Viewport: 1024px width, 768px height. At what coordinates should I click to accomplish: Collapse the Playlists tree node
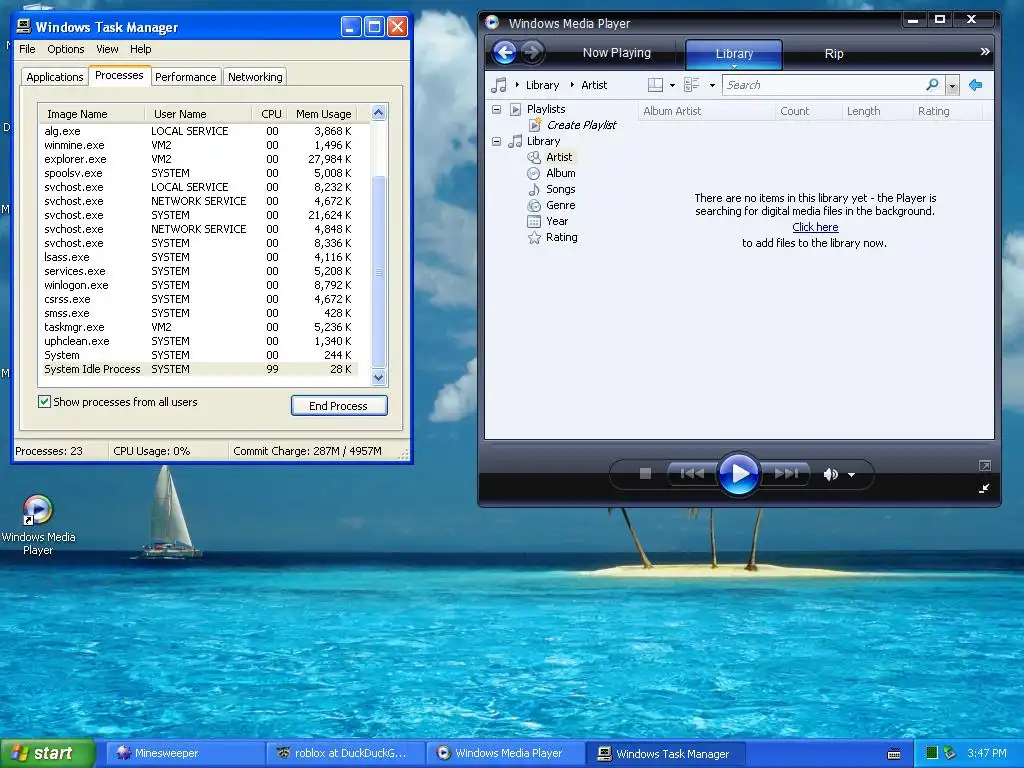[497, 109]
